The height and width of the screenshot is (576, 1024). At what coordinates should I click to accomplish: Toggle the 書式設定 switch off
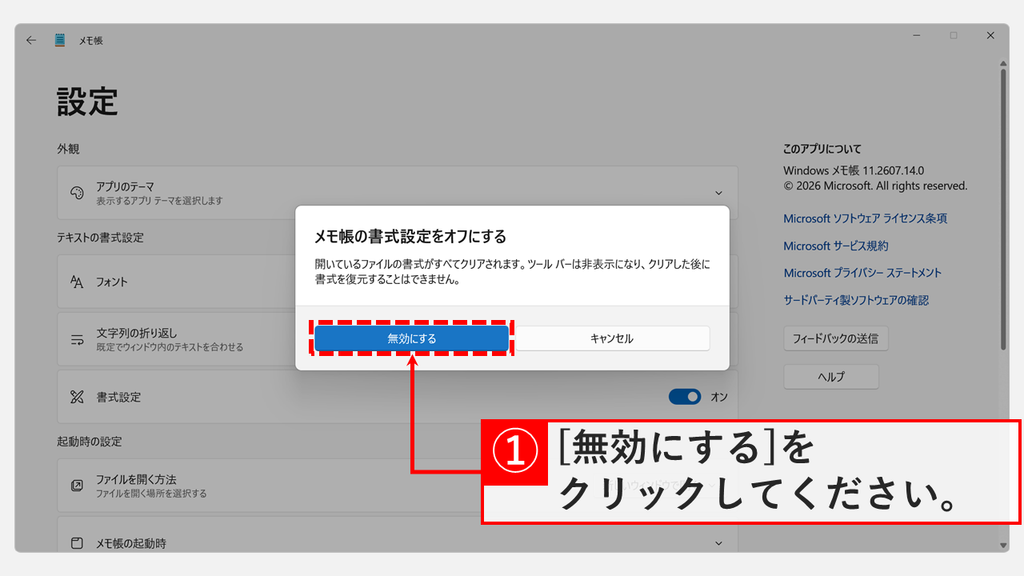click(x=684, y=397)
